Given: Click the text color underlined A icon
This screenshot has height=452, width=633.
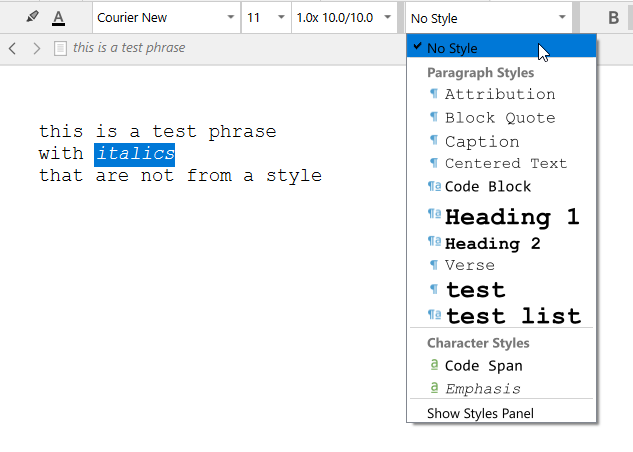Looking at the screenshot, I should [x=58, y=17].
